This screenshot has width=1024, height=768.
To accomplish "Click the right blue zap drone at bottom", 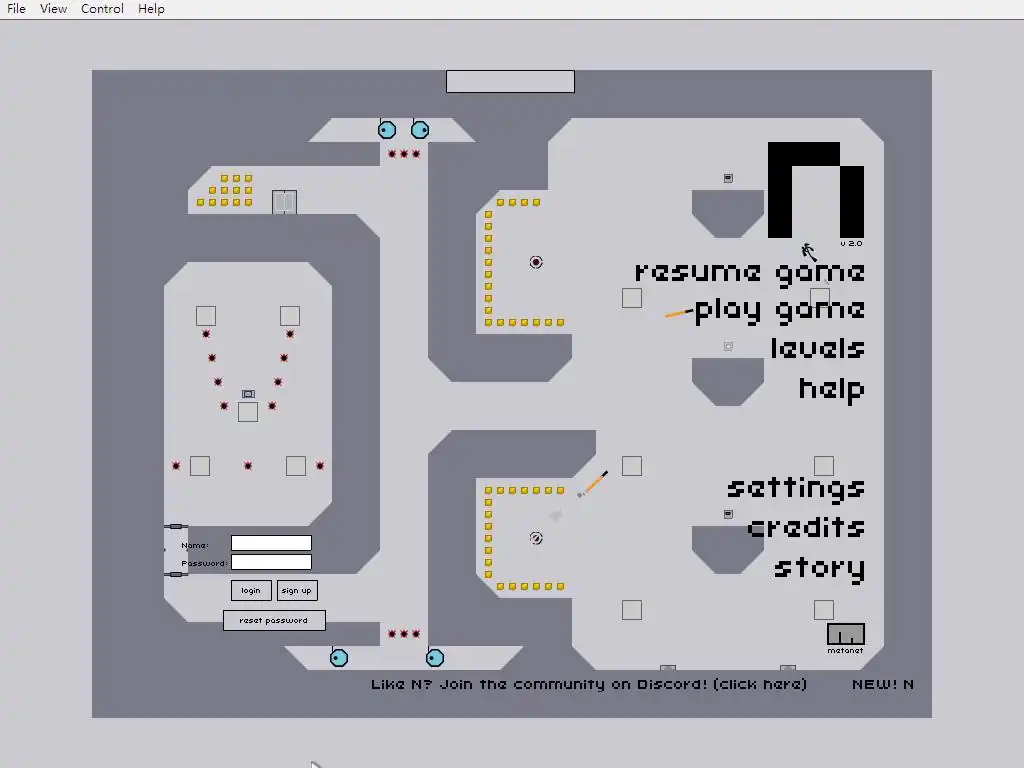I will coord(435,658).
